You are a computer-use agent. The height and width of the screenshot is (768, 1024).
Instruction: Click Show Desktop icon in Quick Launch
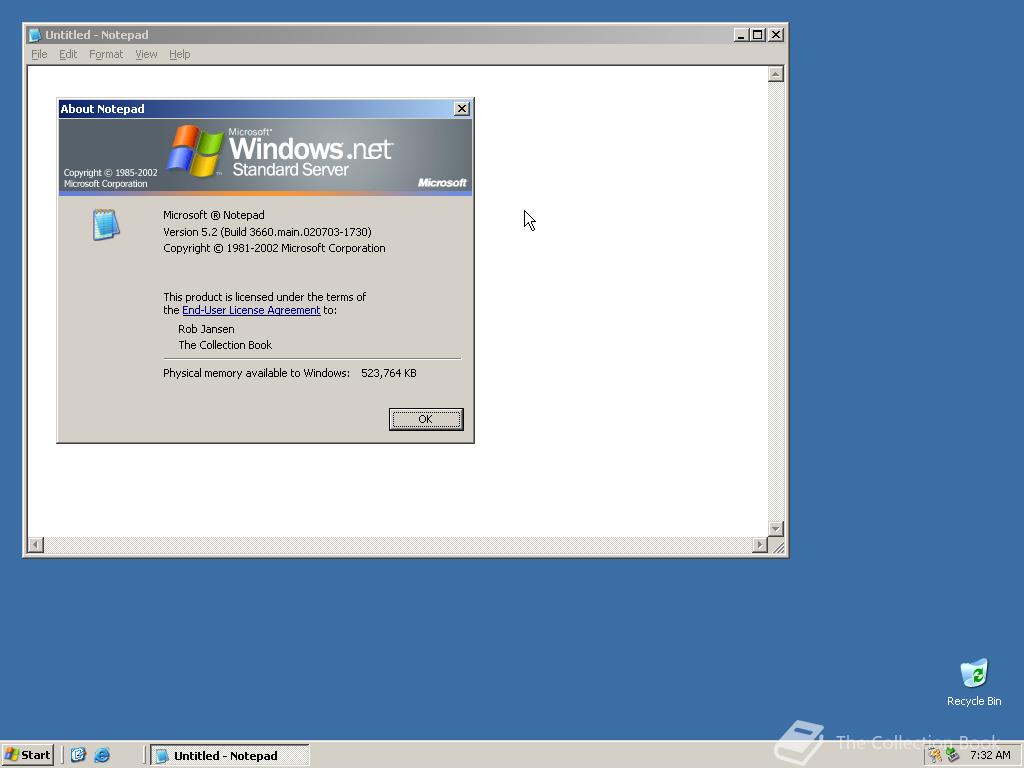coord(78,755)
